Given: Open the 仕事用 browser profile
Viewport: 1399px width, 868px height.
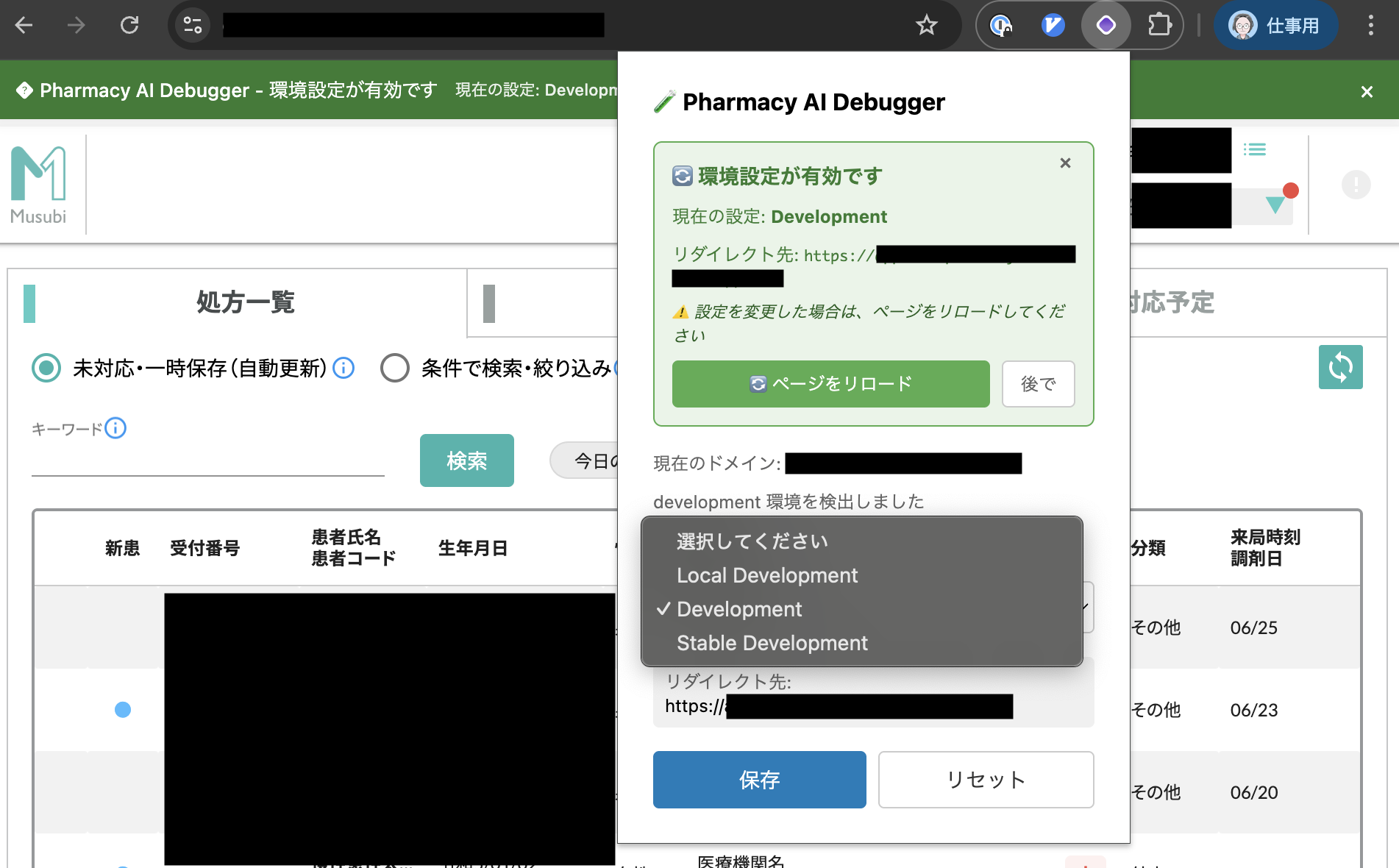Looking at the screenshot, I should [1275, 26].
